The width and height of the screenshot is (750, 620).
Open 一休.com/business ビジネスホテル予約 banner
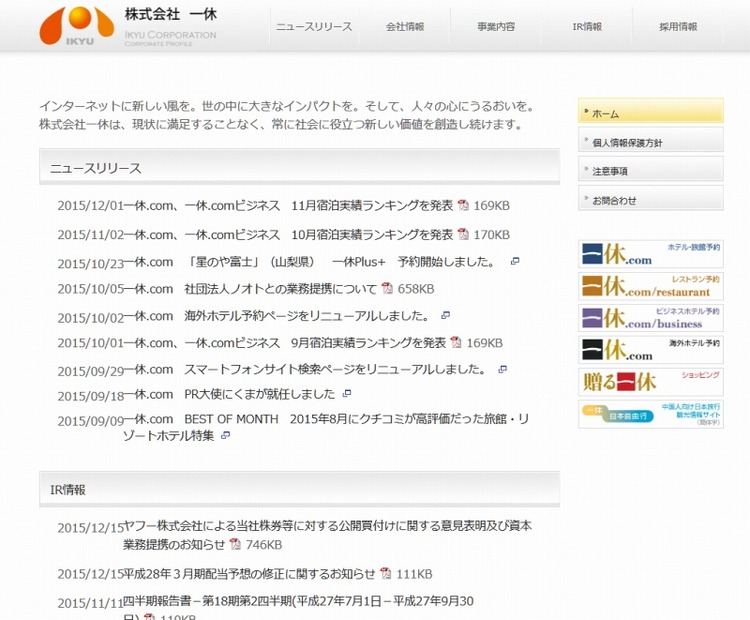[651, 318]
